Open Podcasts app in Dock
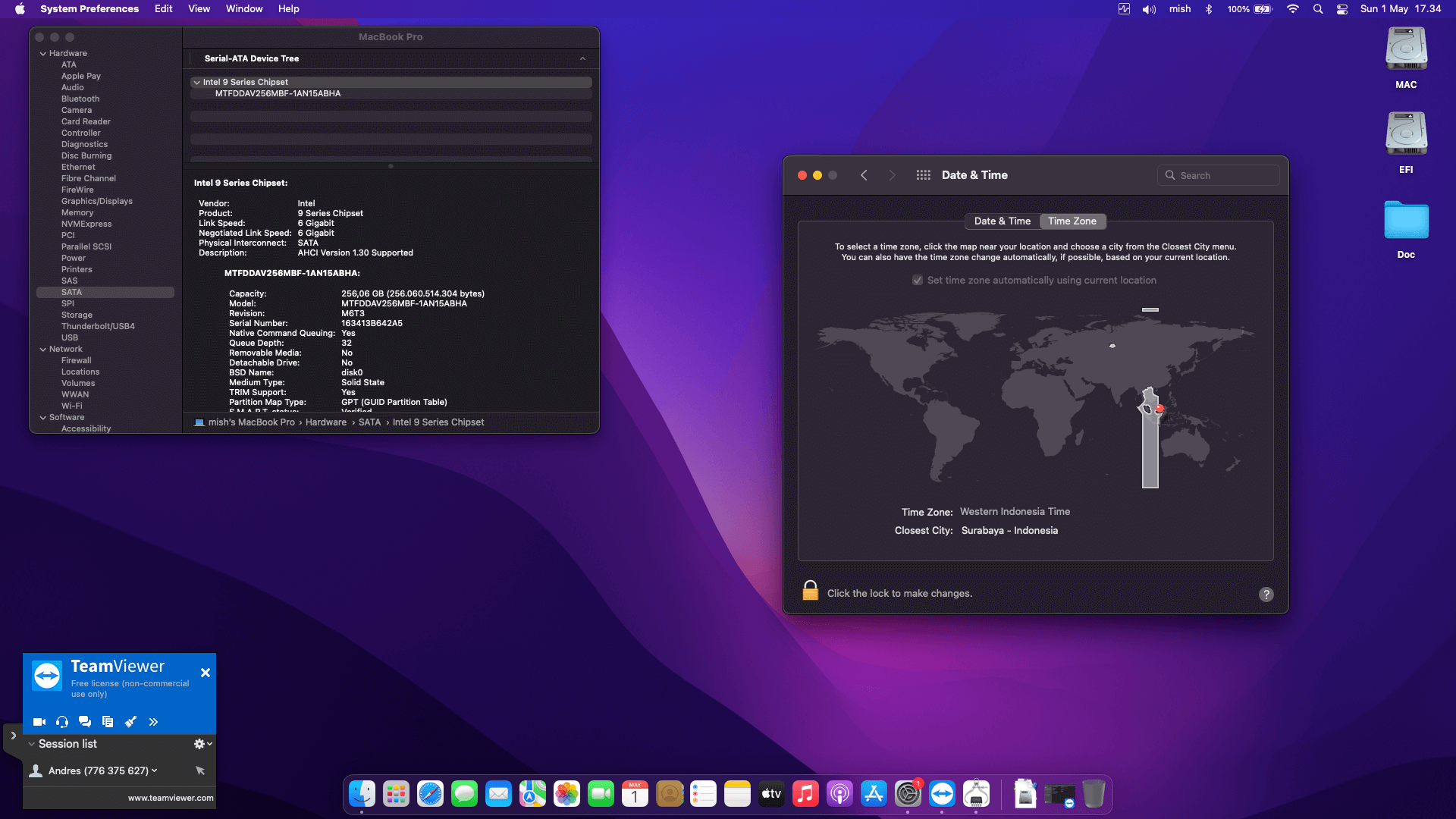The height and width of the screenshot is (819, 1456). (839, 794)
